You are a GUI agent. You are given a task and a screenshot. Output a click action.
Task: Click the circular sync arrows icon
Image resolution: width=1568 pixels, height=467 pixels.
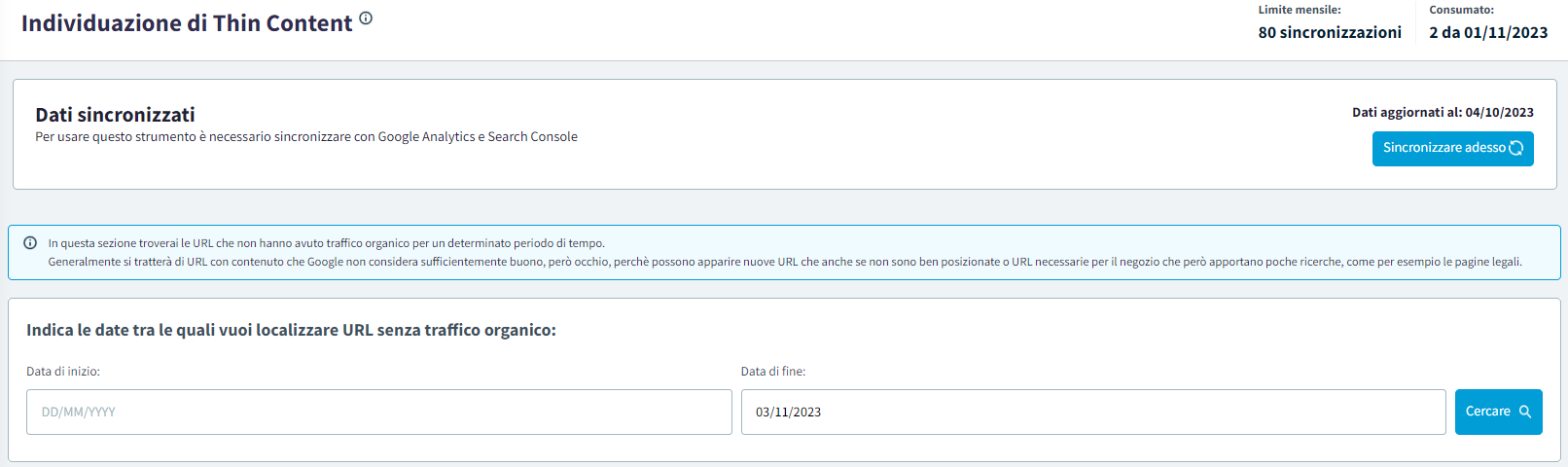click(x=1515, y=148)
